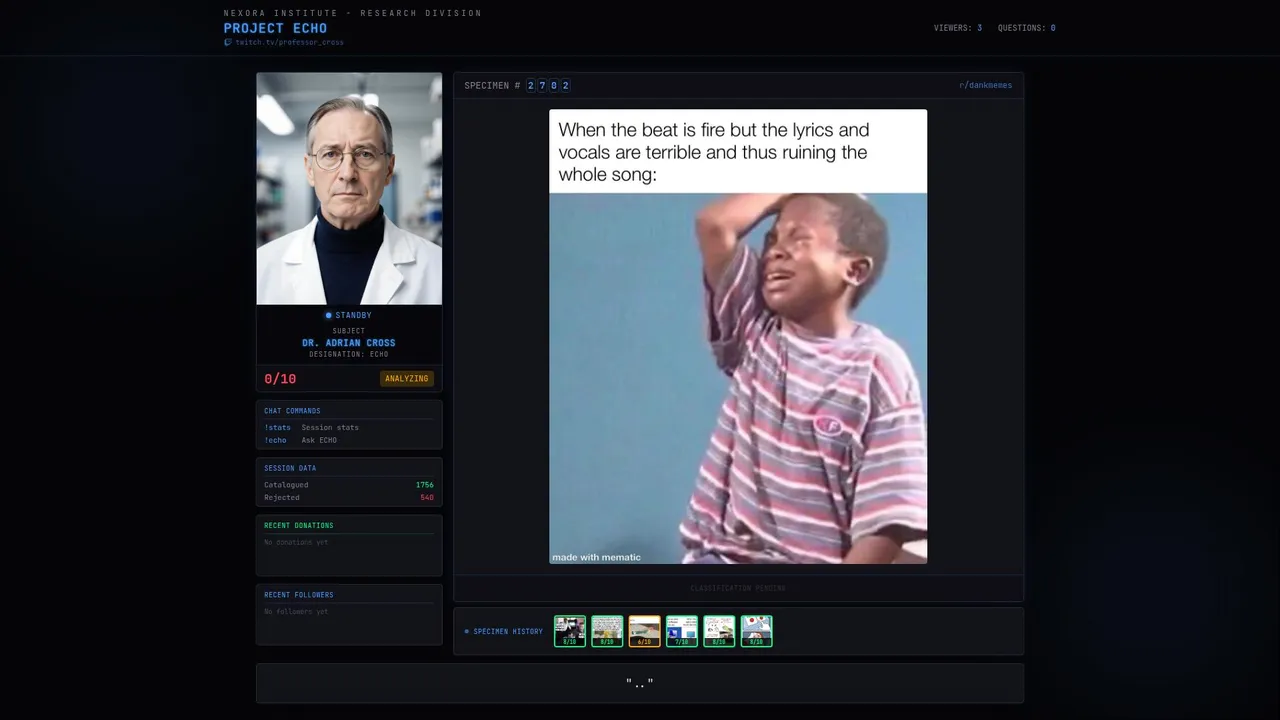Click the blue Standby status dot

[328, 316]
